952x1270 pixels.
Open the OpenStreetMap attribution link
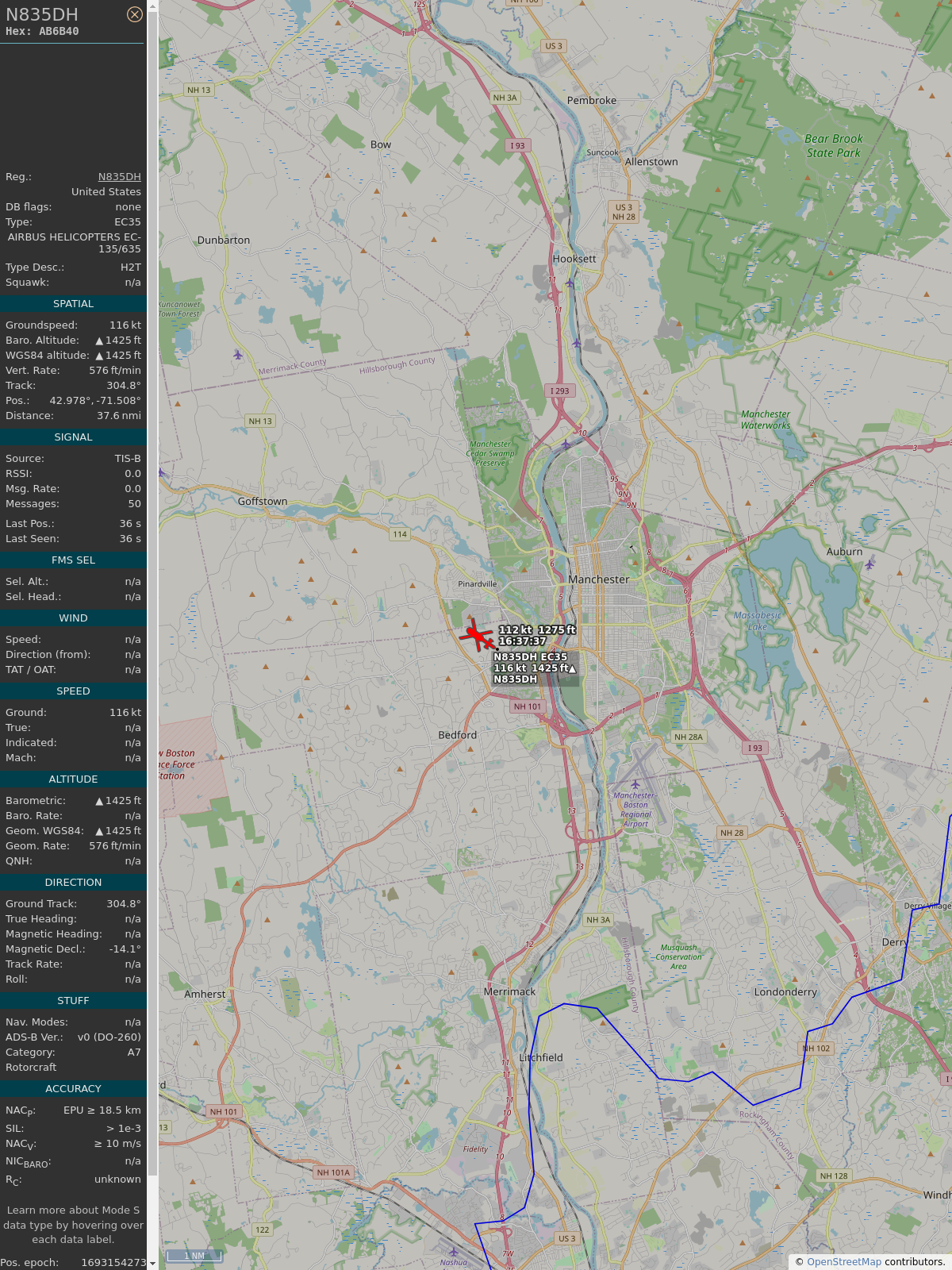[844, 1261]
